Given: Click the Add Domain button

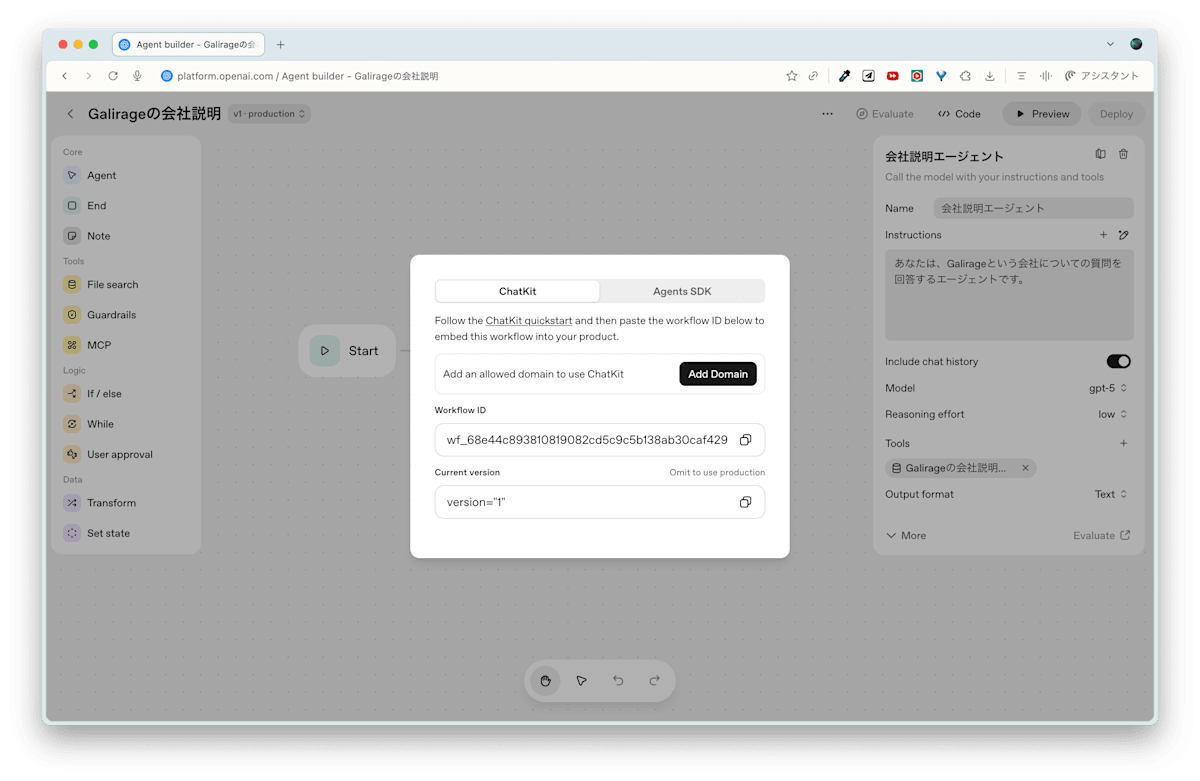Looking at the screenshot, I should point(718,374).
